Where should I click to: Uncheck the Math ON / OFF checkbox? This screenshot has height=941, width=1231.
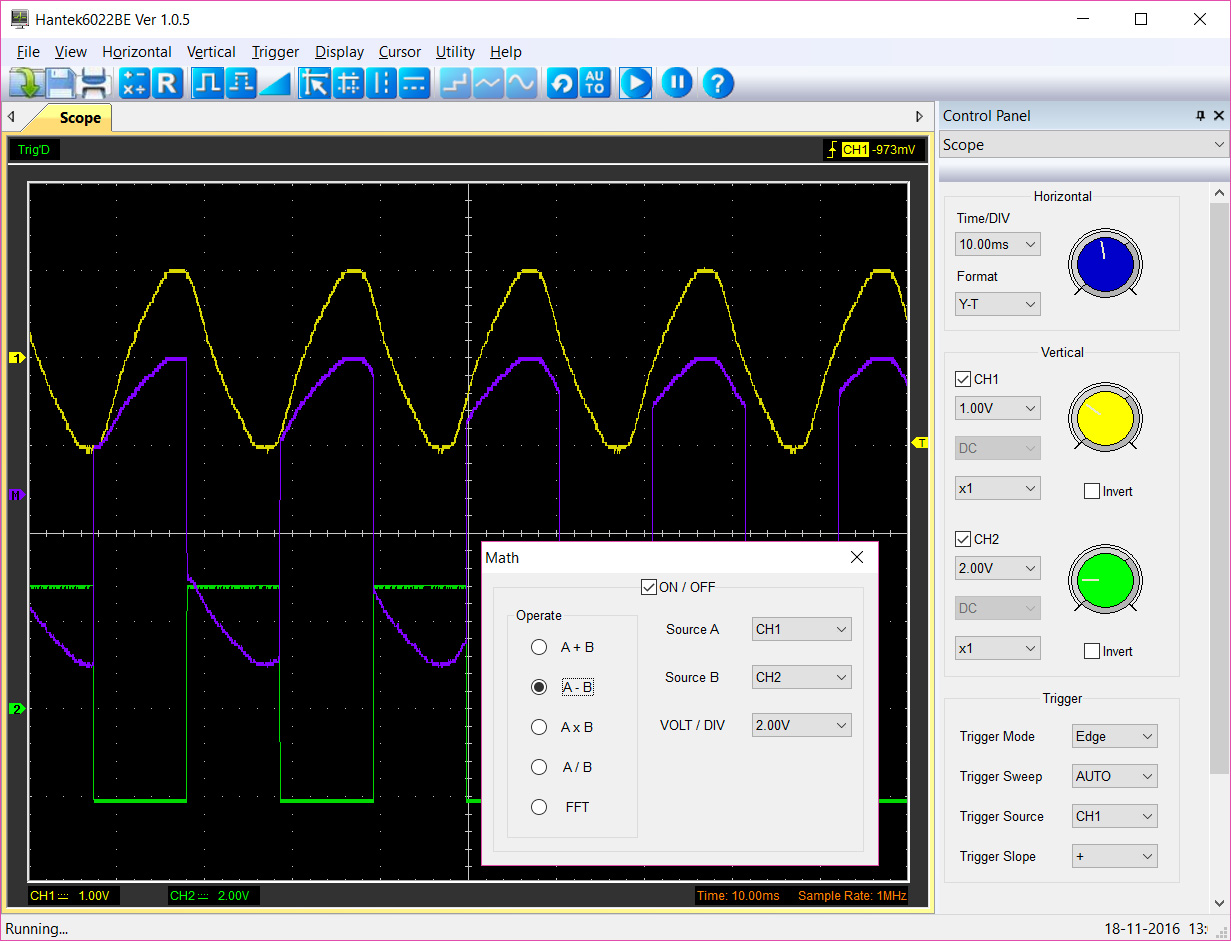[x=649, y=587]
